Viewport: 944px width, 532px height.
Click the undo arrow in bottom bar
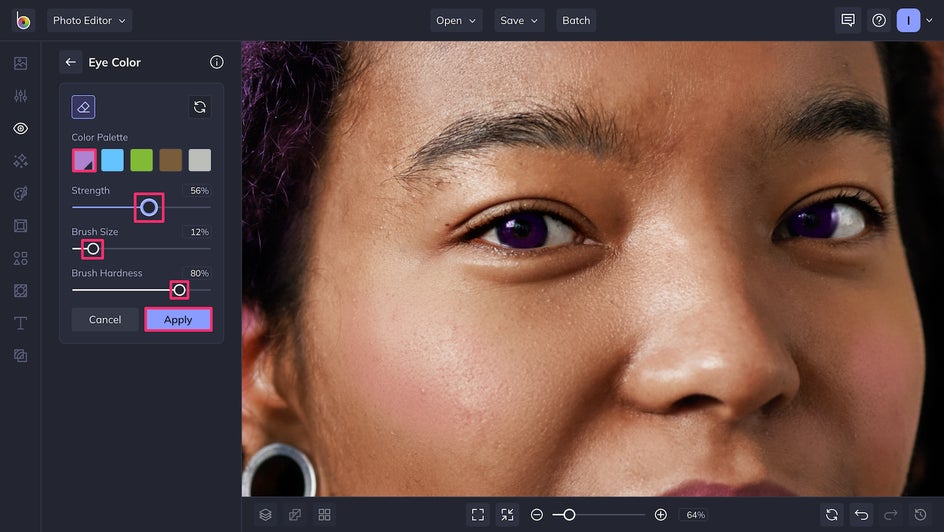[861, 514]
